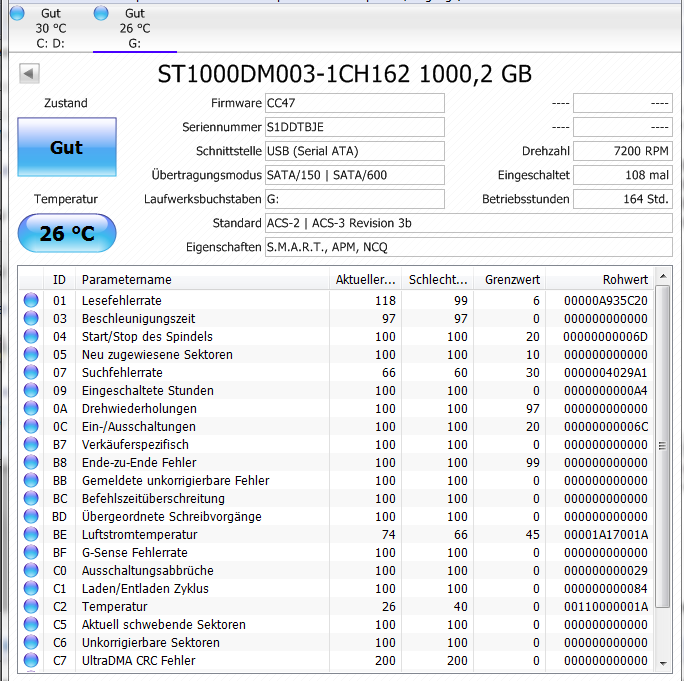Click the Rohwert 0000004029A1

tap(605, 373)
